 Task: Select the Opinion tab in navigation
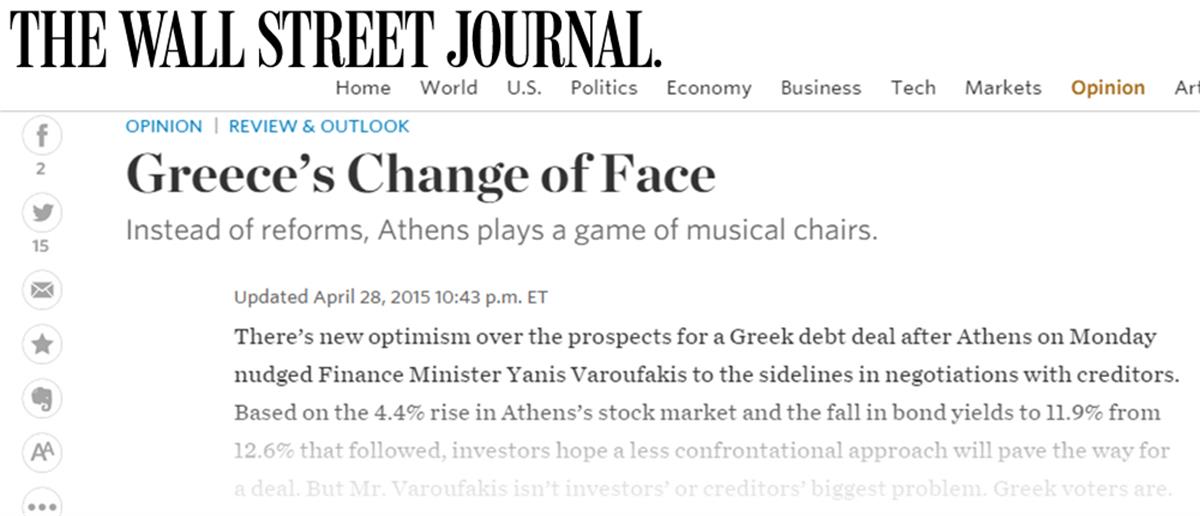(1107, 88)
